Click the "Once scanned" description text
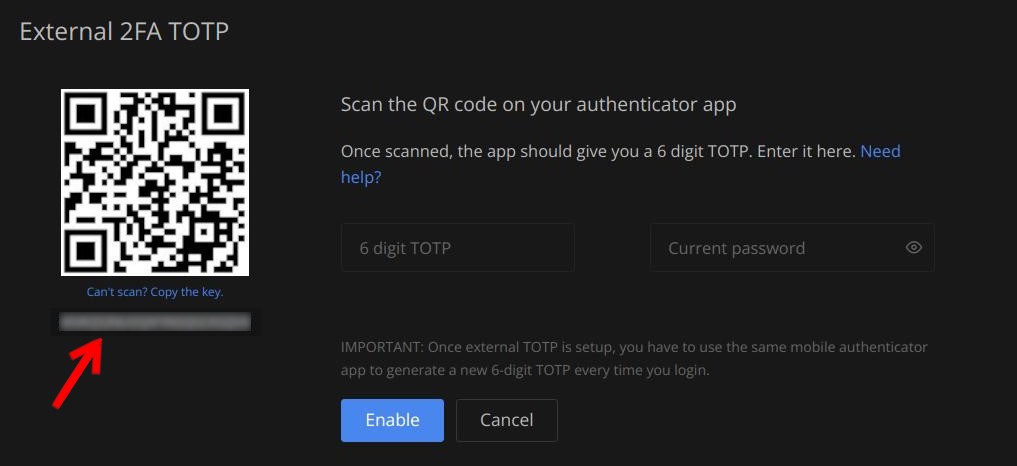1017x466 pixels. point(621,164)
